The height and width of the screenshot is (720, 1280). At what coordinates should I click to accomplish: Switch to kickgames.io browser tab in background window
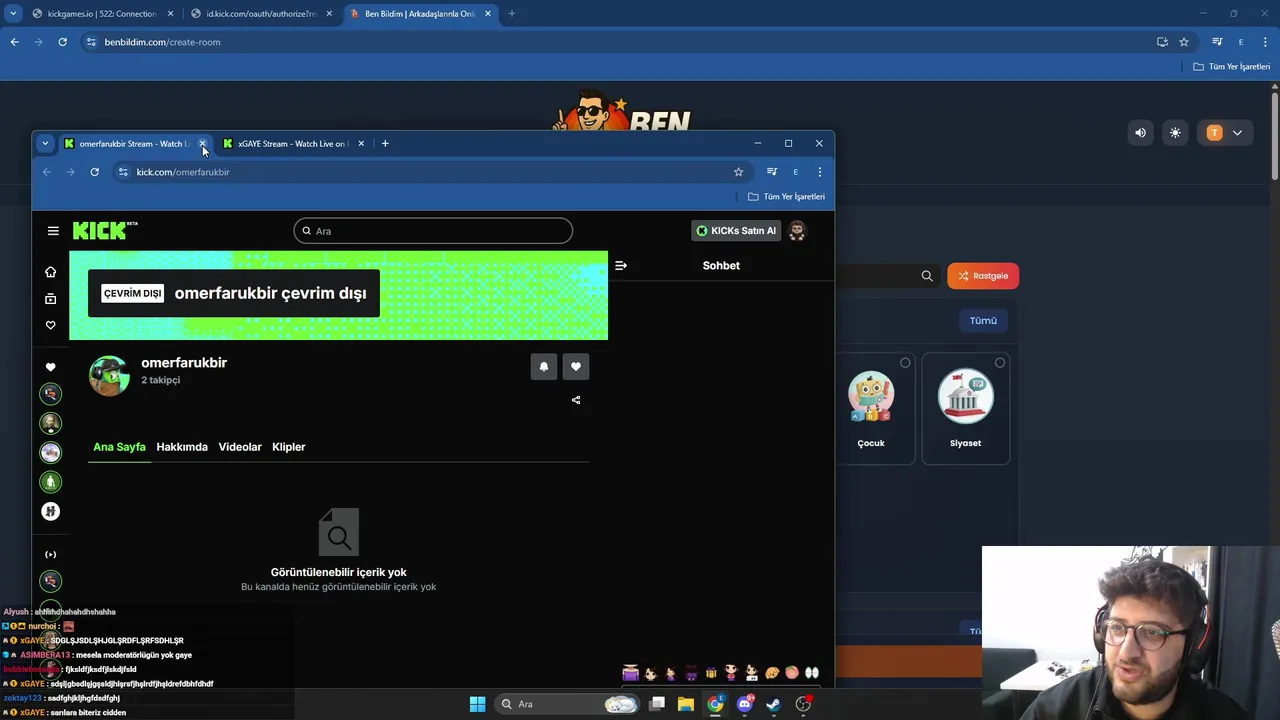click(x=100, y=14)
